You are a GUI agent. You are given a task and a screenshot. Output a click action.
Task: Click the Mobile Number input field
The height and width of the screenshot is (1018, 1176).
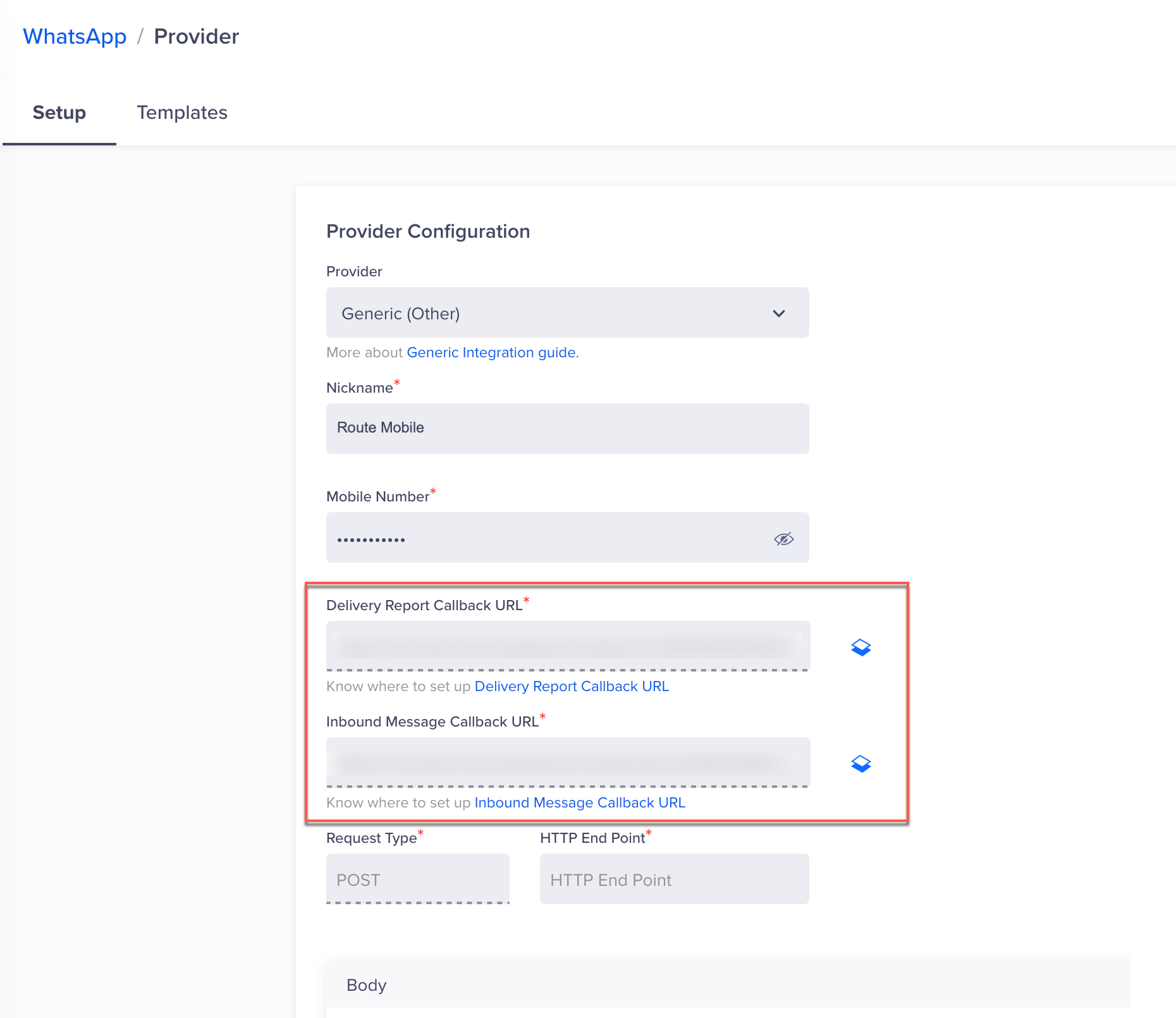click(x=544, y=538)
